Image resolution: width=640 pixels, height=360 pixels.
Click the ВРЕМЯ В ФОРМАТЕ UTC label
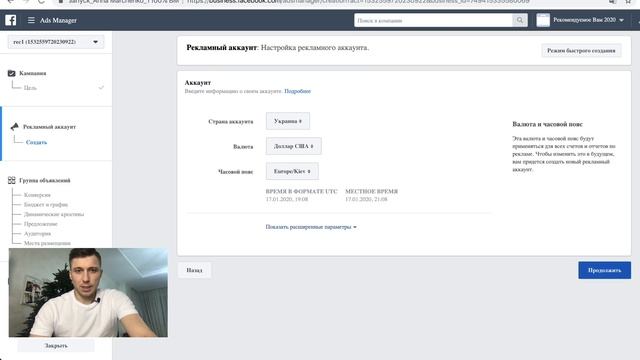[302, 191]
